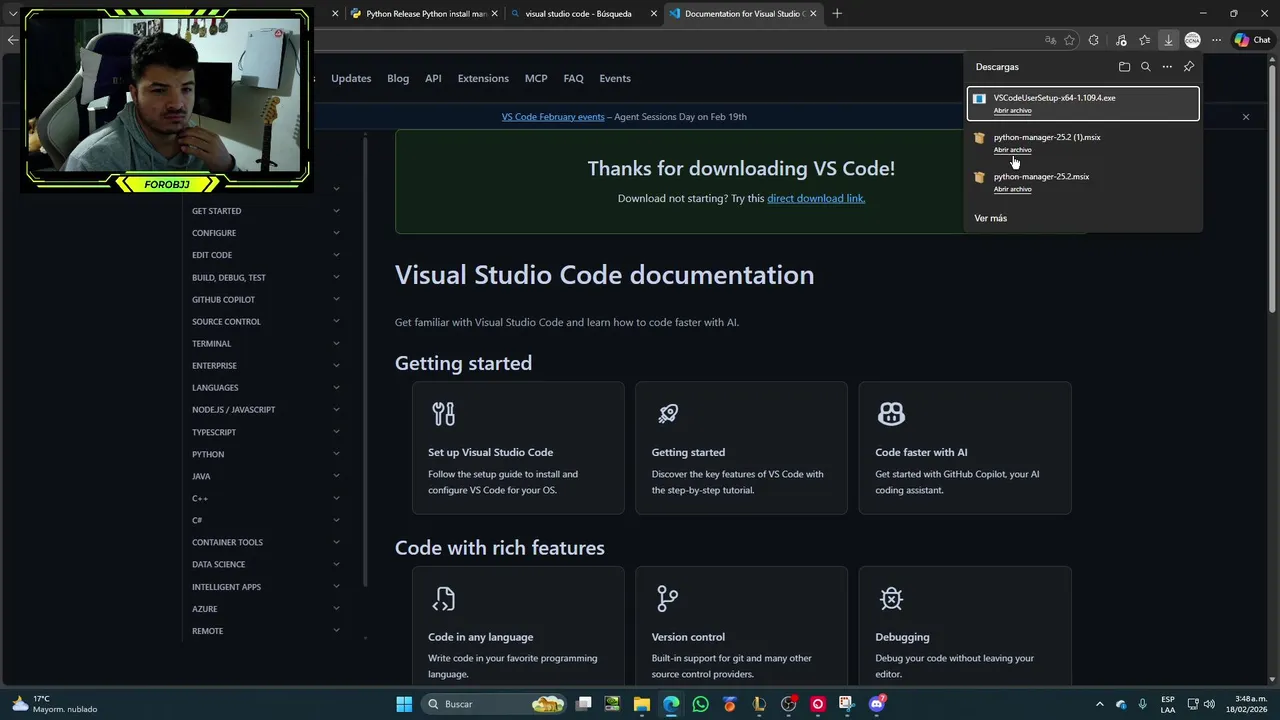Close the announcement banner
This screenshot has width=1280, height=720.
pos(1246,117)
